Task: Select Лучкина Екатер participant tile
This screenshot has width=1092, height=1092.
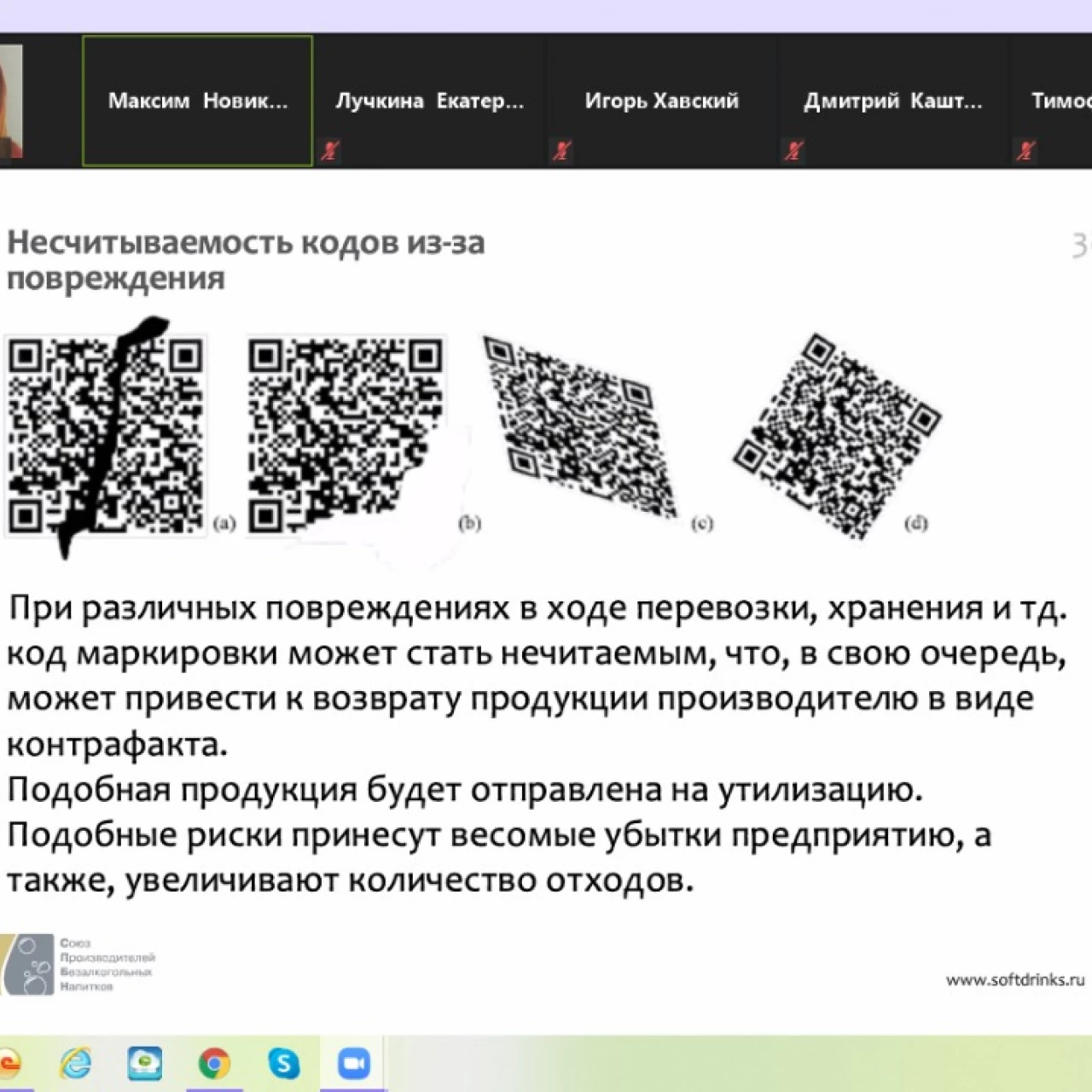Action: pyautogui.click(x=430, y=101)
